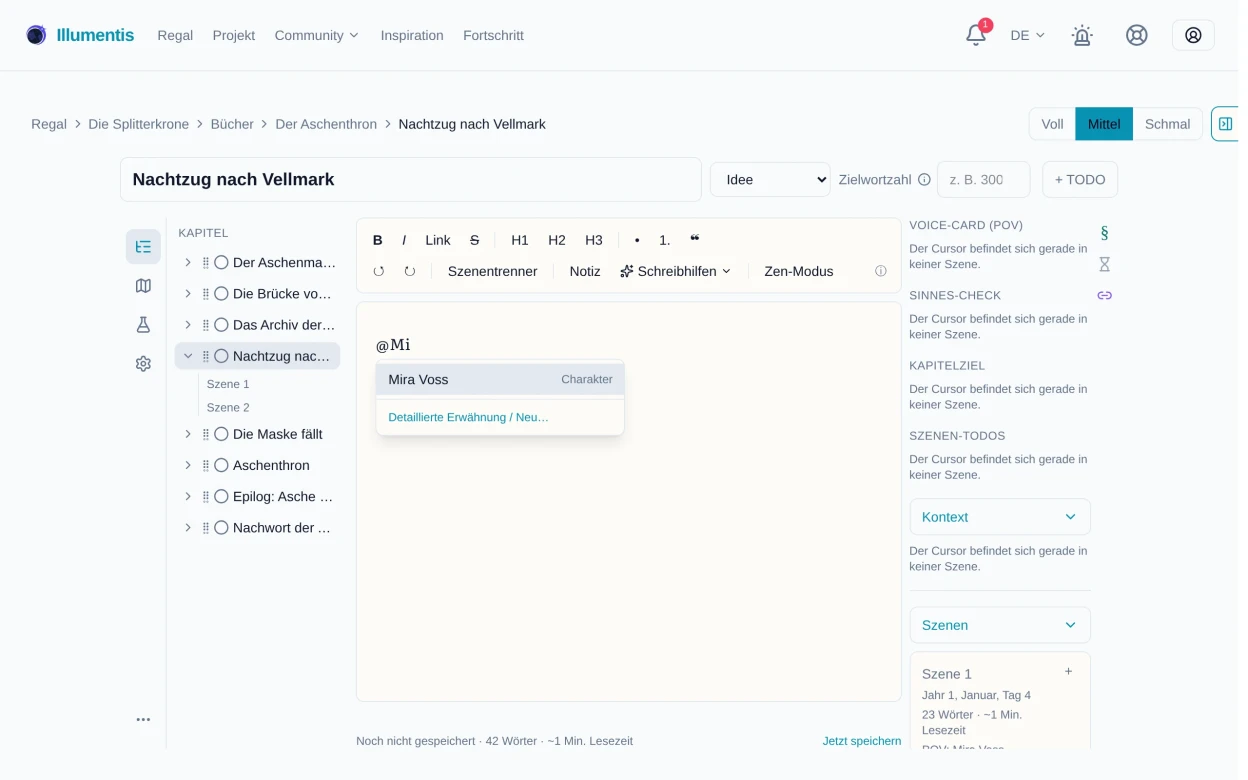The image size is (1248, 780).
Task: Open the gear settings in sidebar
Action: [143, 364]
